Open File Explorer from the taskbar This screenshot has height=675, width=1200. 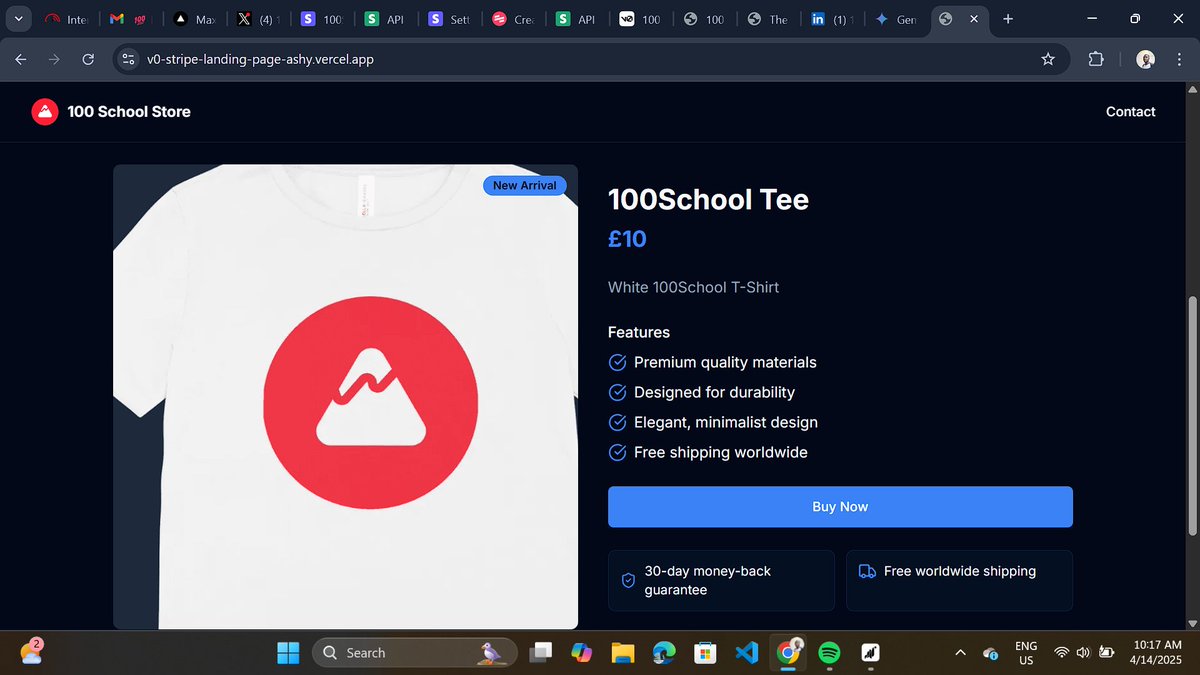pyautogui.click(x=623, y=653)
